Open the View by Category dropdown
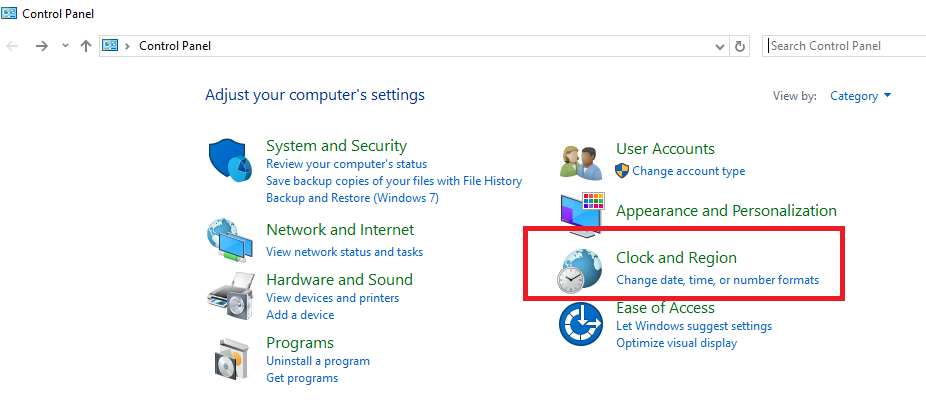 [x=860, y=96]
